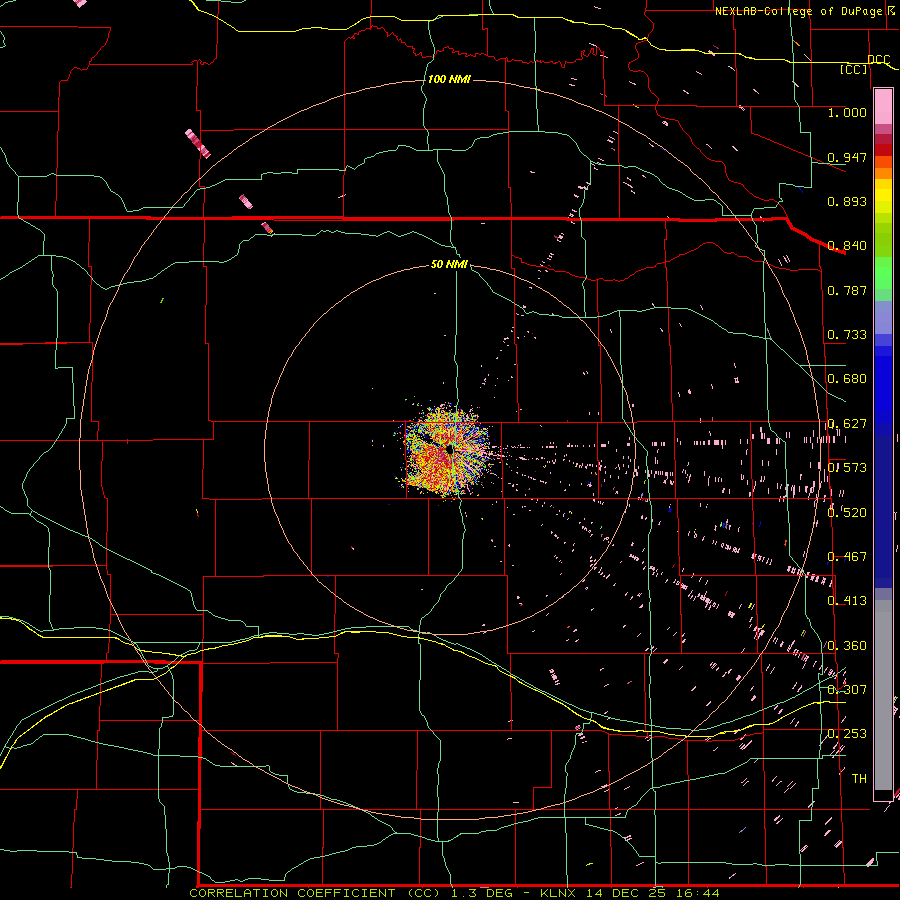Click the 0.680 scale value
Image resolution: width=900 pixels, height=900 pixels.
847,379
